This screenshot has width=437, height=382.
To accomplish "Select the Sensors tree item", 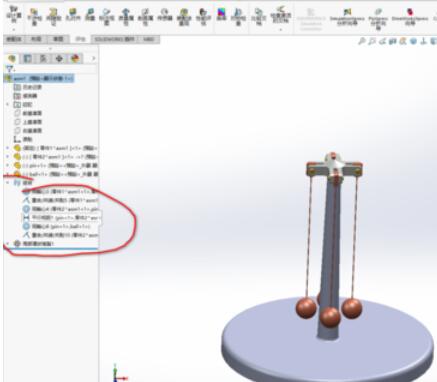I will (26, 96).
